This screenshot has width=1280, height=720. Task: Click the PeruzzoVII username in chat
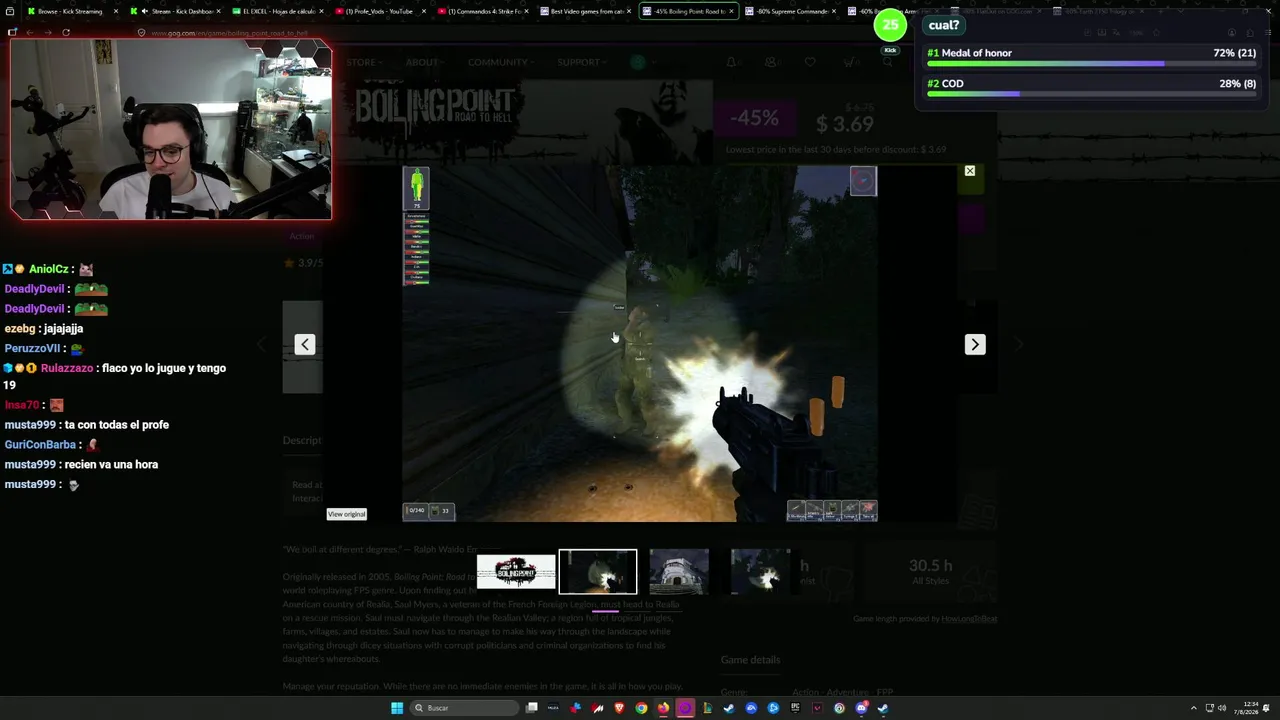(x=33, y=348)
